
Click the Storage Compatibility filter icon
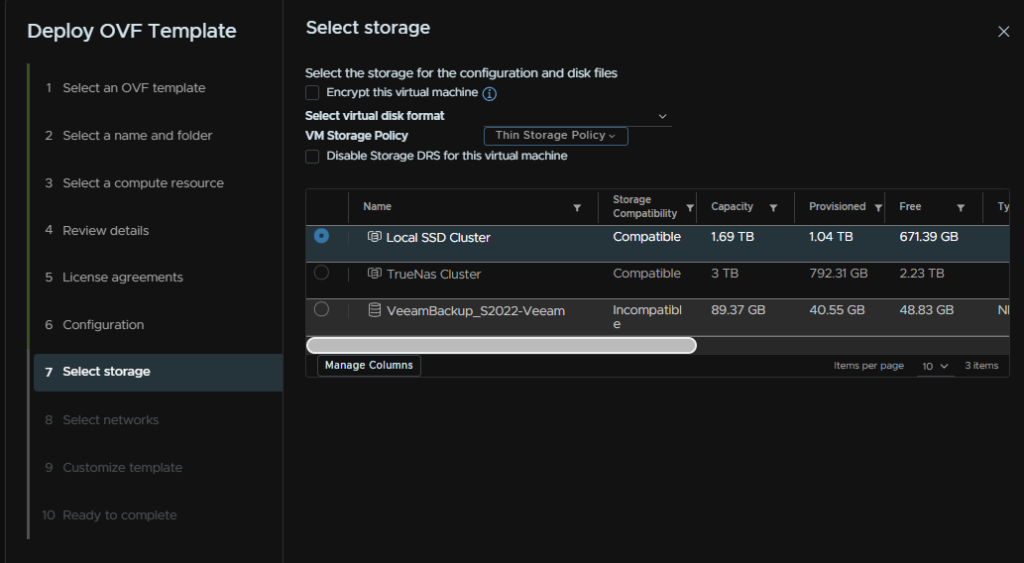(x=690, y=208)
